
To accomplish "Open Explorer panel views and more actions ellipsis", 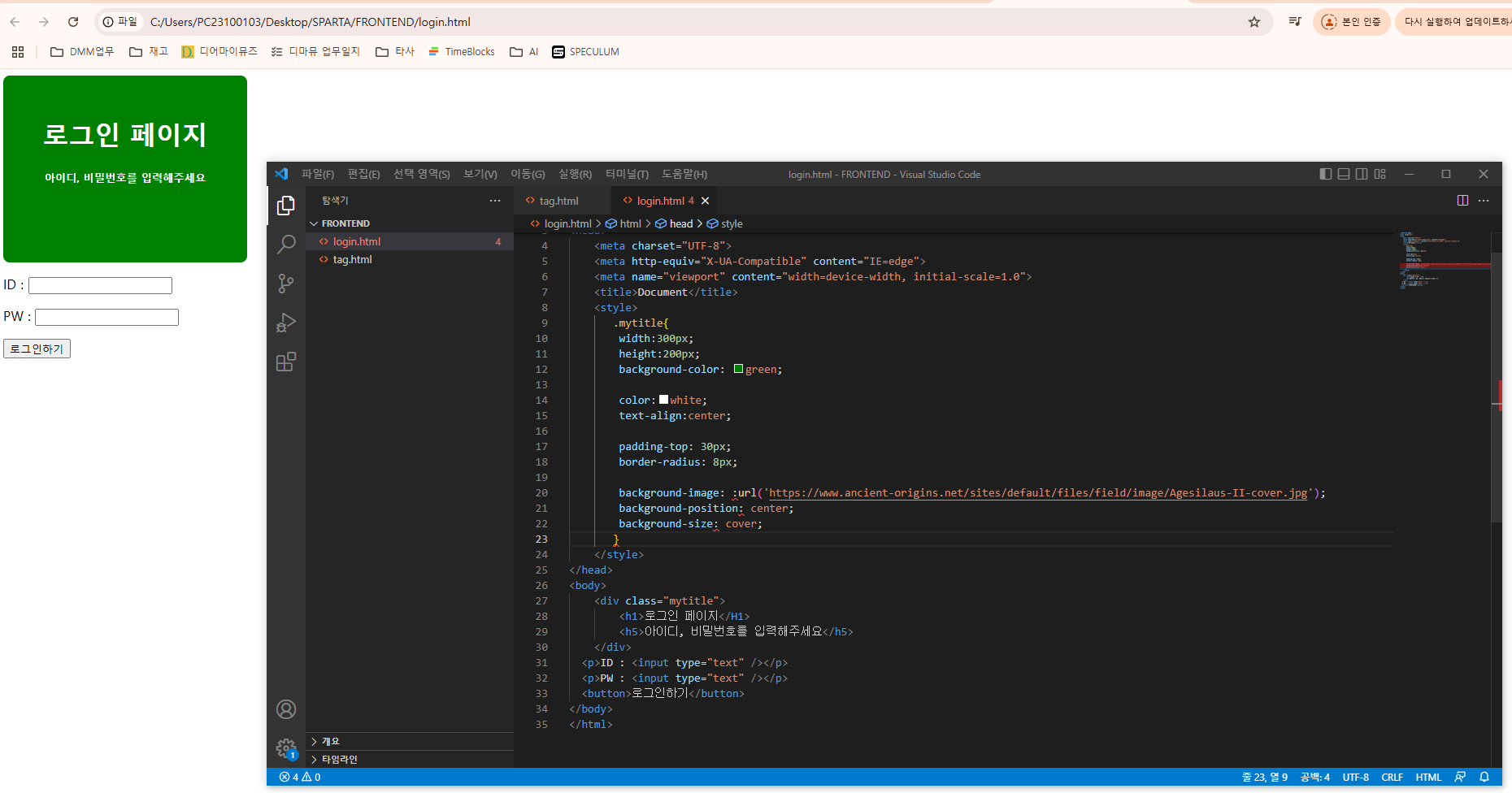I will click(x=495, y=201).
